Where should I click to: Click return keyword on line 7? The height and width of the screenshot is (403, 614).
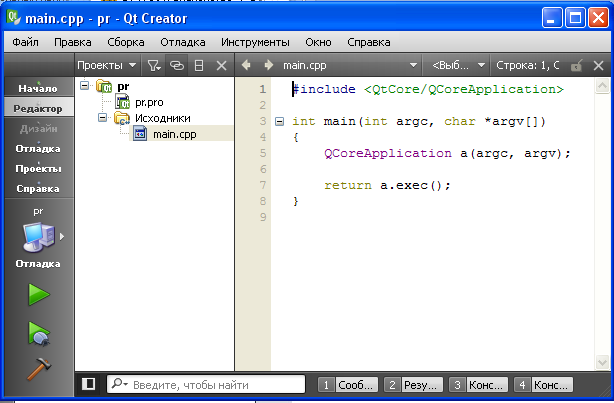(348, 185)
